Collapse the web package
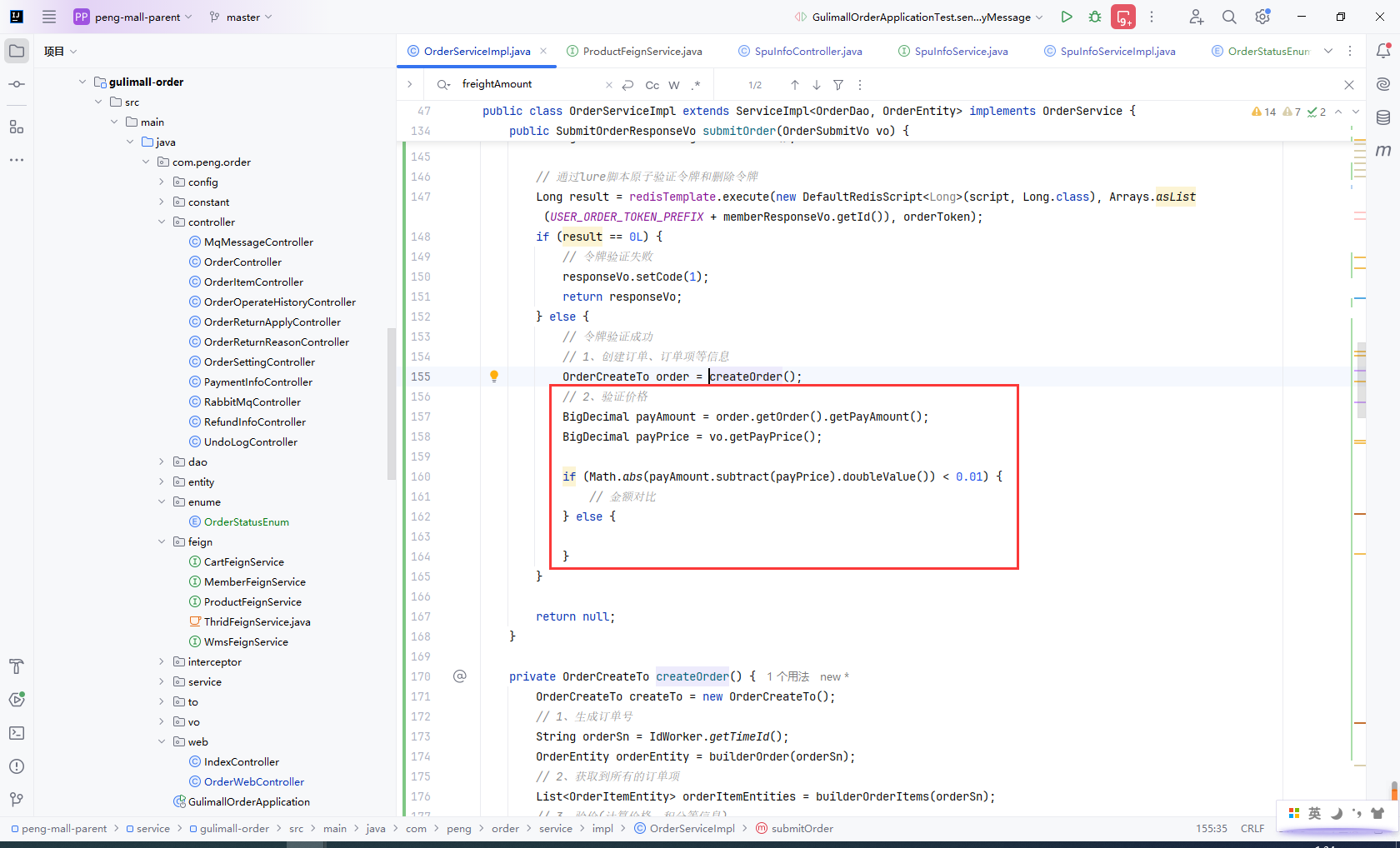 162,741
